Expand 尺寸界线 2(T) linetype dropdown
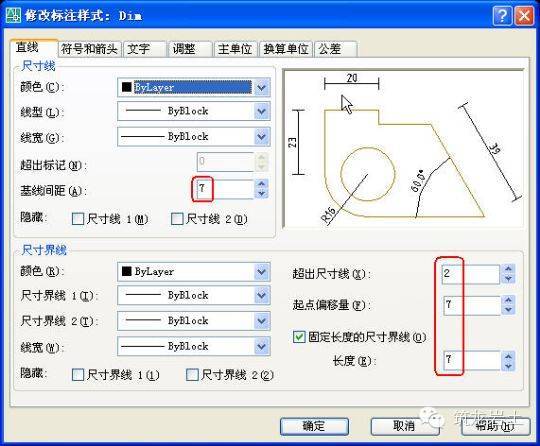 [262, 321]
